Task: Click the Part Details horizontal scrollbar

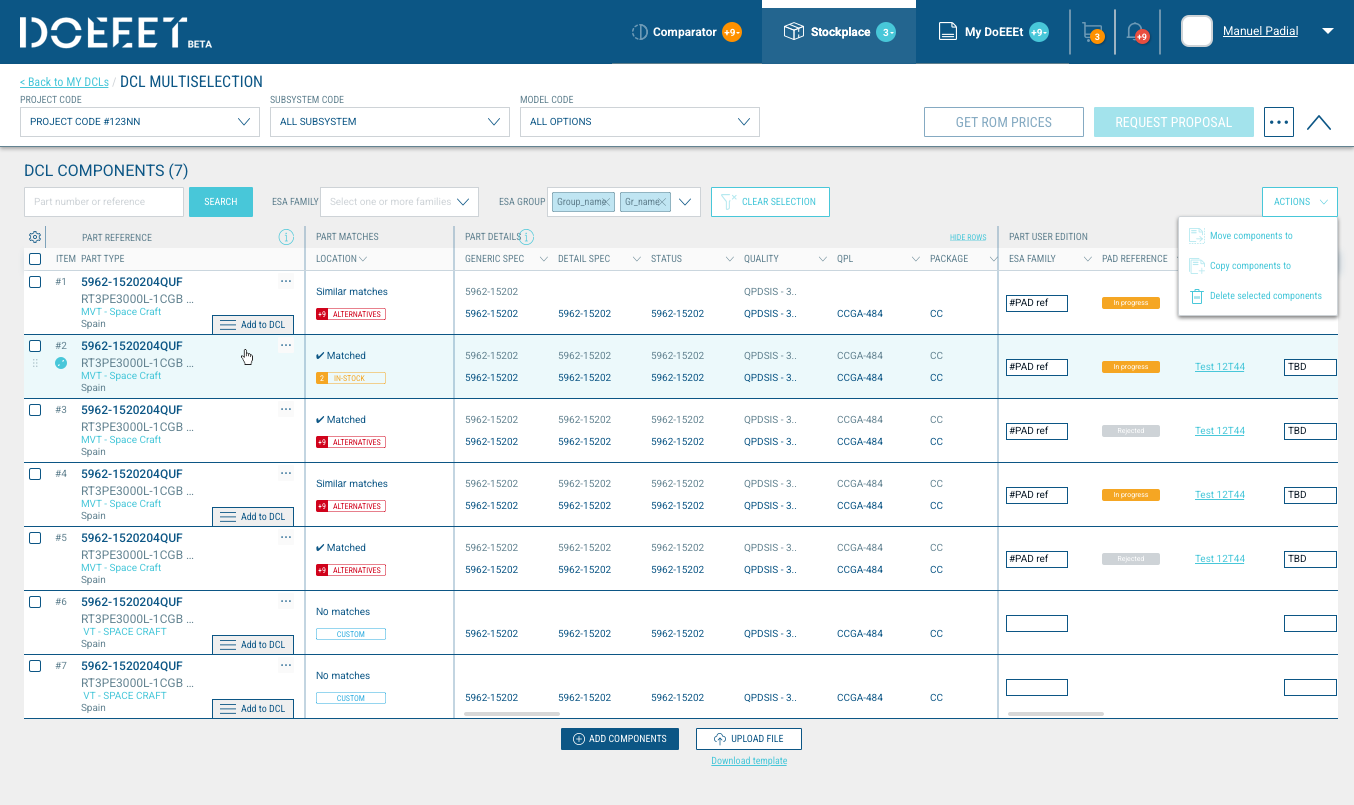Action: coord(512,714)
